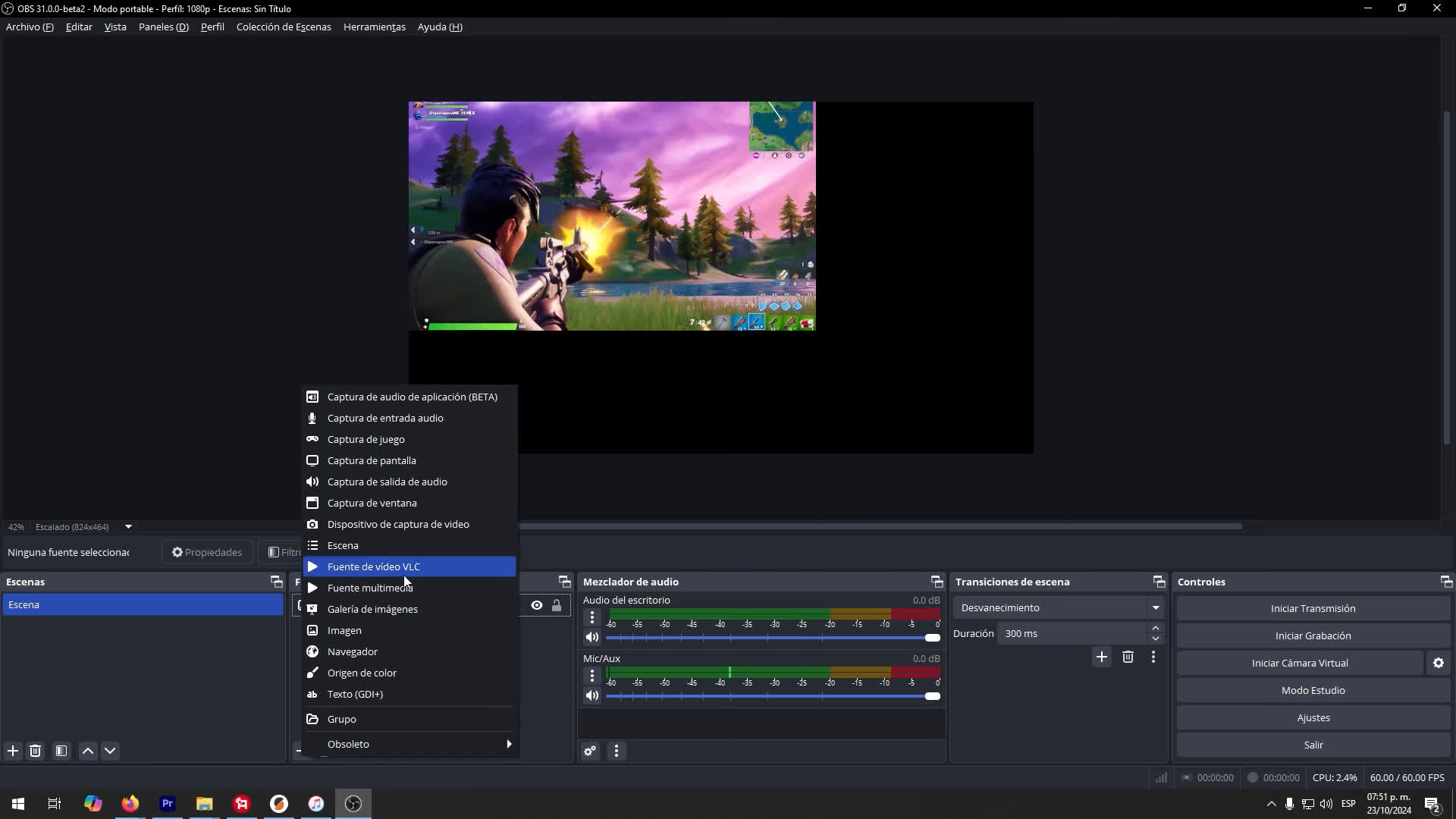This screenshot has height=819, width=1456.
Task: Undock the Fuentes panel
Action: (x=564, y=582)
